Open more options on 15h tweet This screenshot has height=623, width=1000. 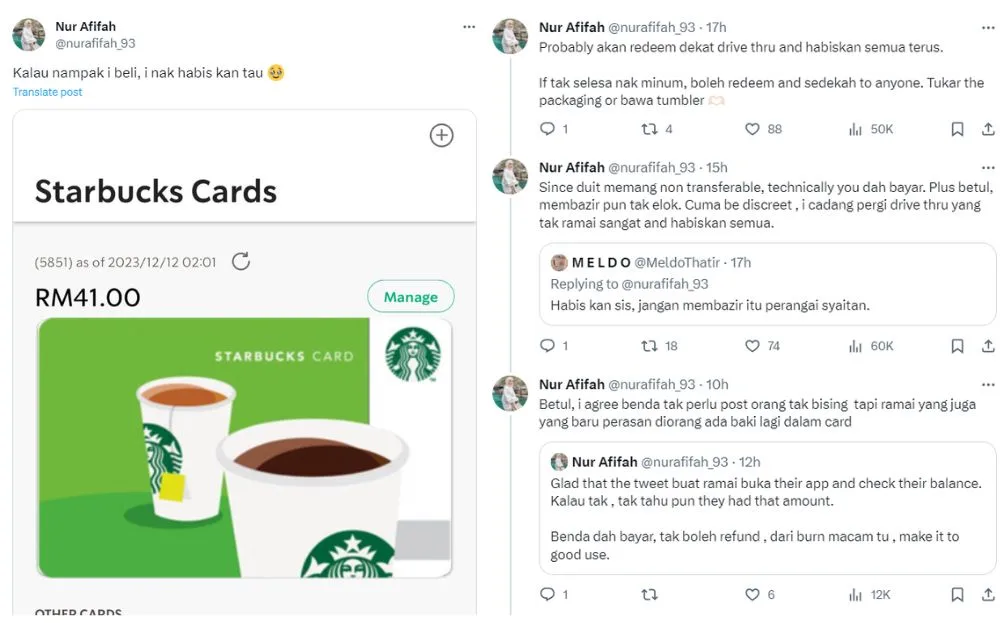pos(987,167)
